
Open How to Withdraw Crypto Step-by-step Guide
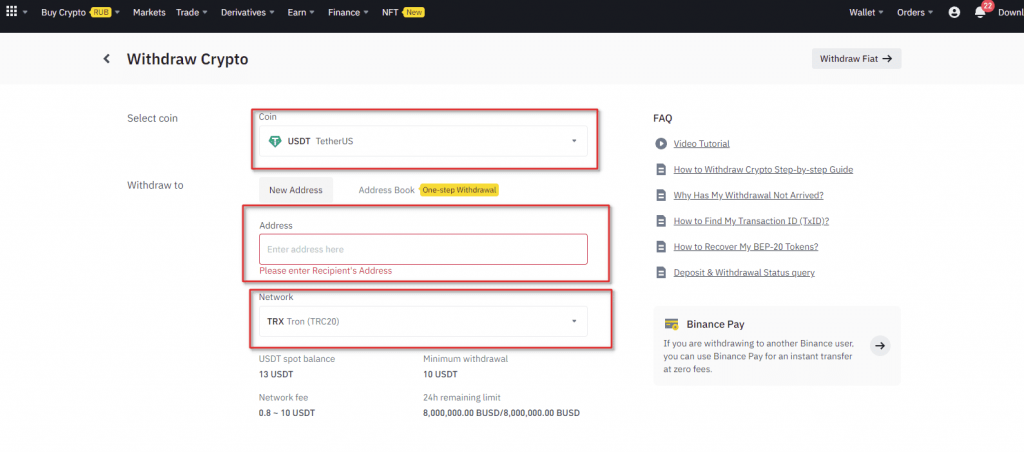pyautogui.click(x=763, y=169)
